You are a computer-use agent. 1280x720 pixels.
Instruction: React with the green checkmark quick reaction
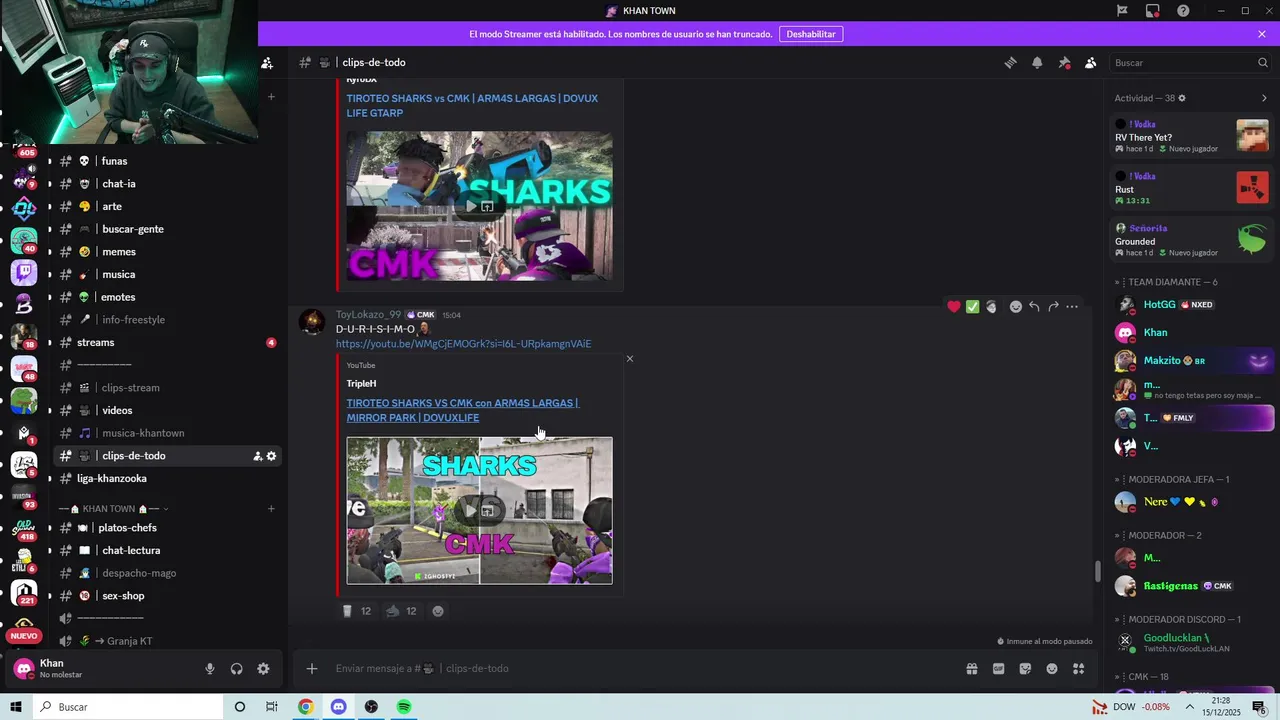[x=972, y=306]
